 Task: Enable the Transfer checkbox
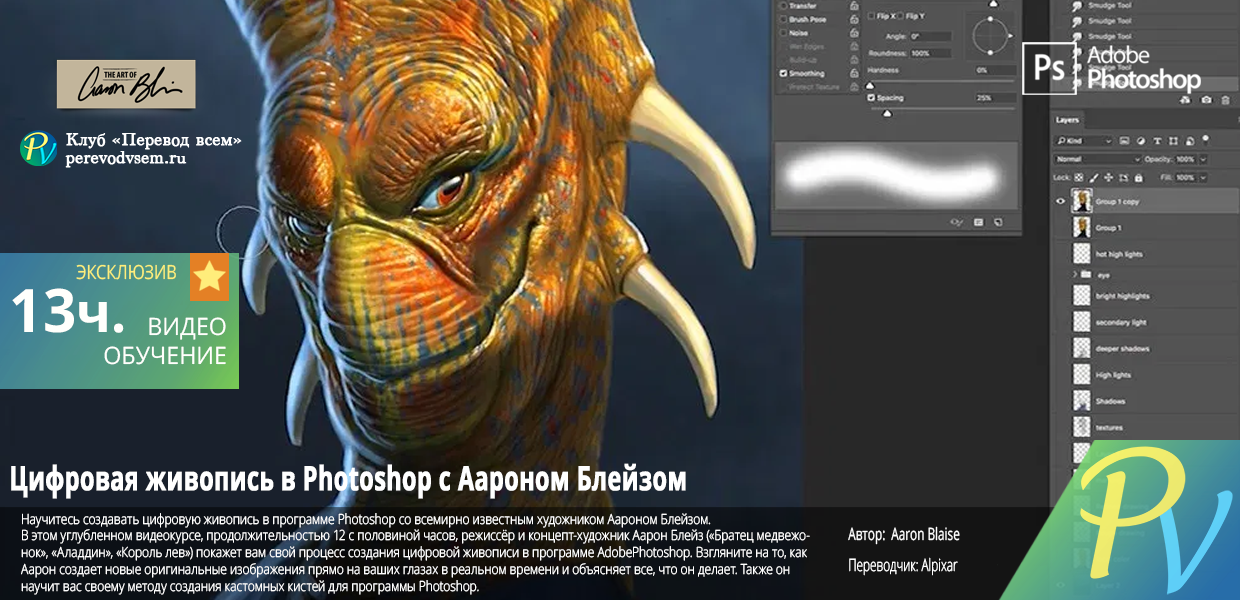point(783,6)
